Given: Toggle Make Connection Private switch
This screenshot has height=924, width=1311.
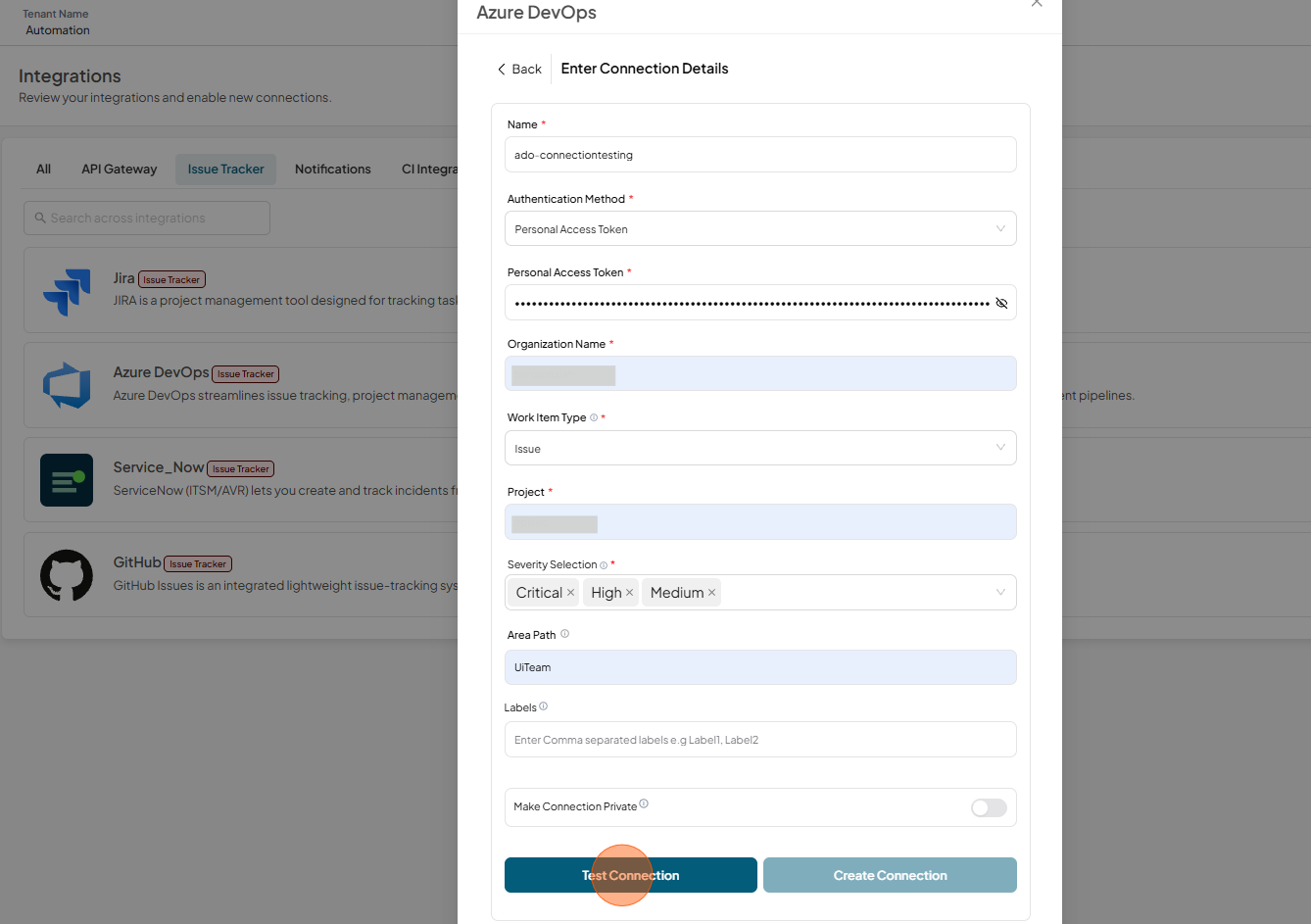Looking at the screenshot, I should click(x=989, y=807).
